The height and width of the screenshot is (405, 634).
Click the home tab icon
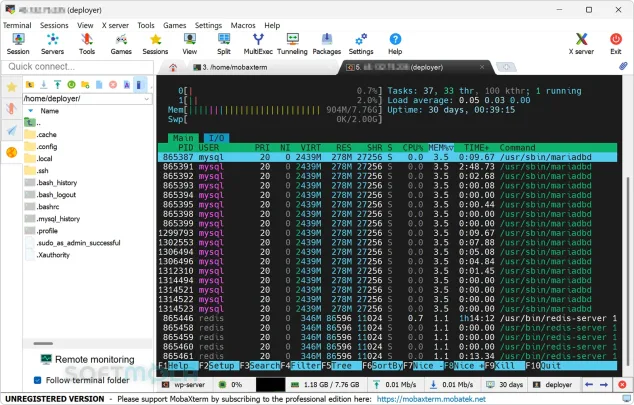point(173,68)
